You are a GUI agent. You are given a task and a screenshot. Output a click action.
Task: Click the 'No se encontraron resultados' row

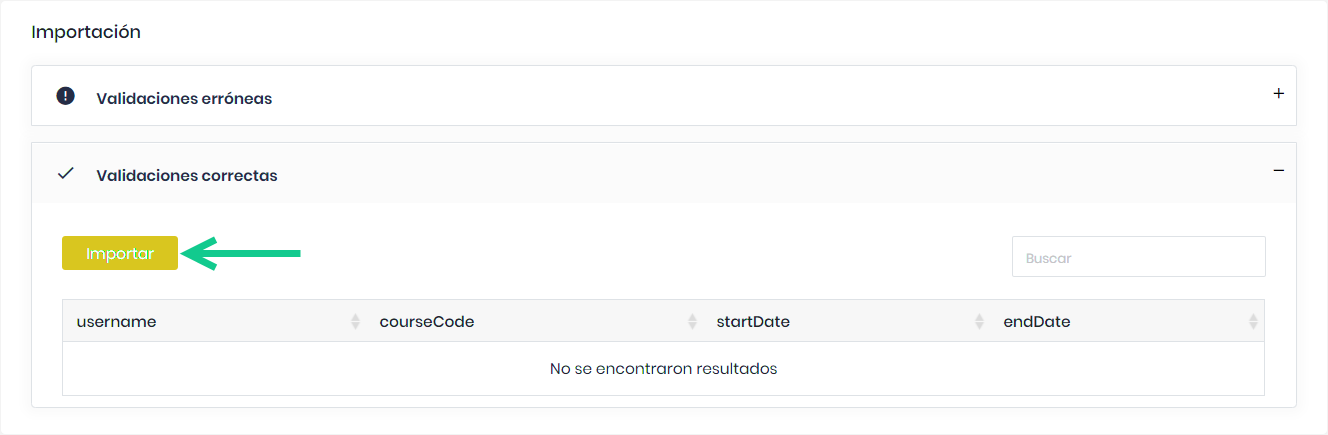663,369
